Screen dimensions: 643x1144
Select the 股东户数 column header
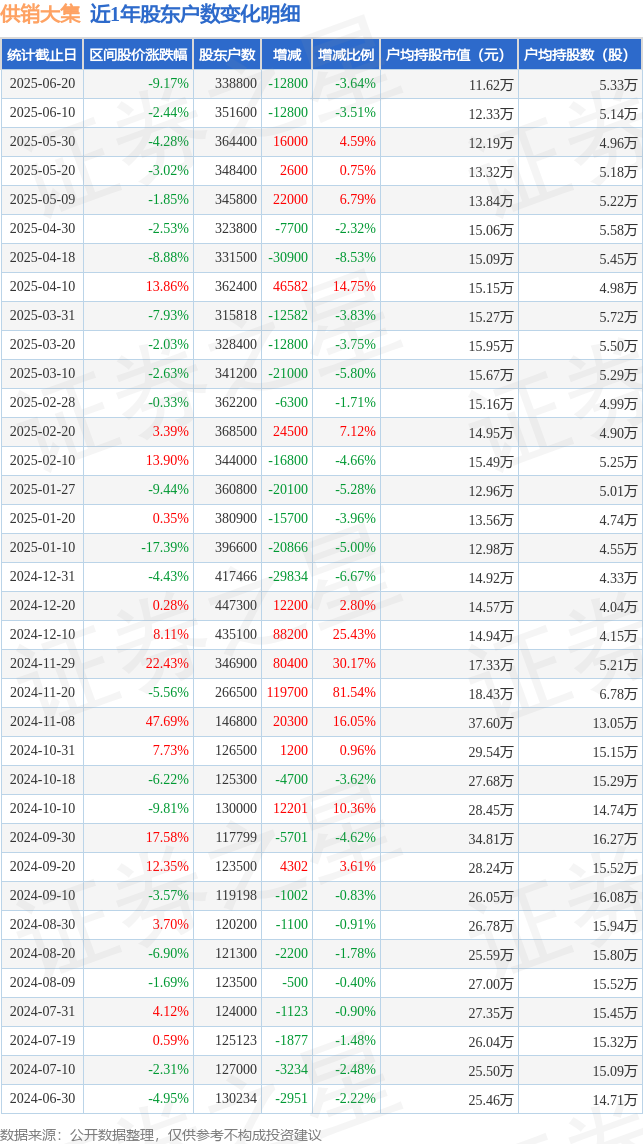point(227,55)
